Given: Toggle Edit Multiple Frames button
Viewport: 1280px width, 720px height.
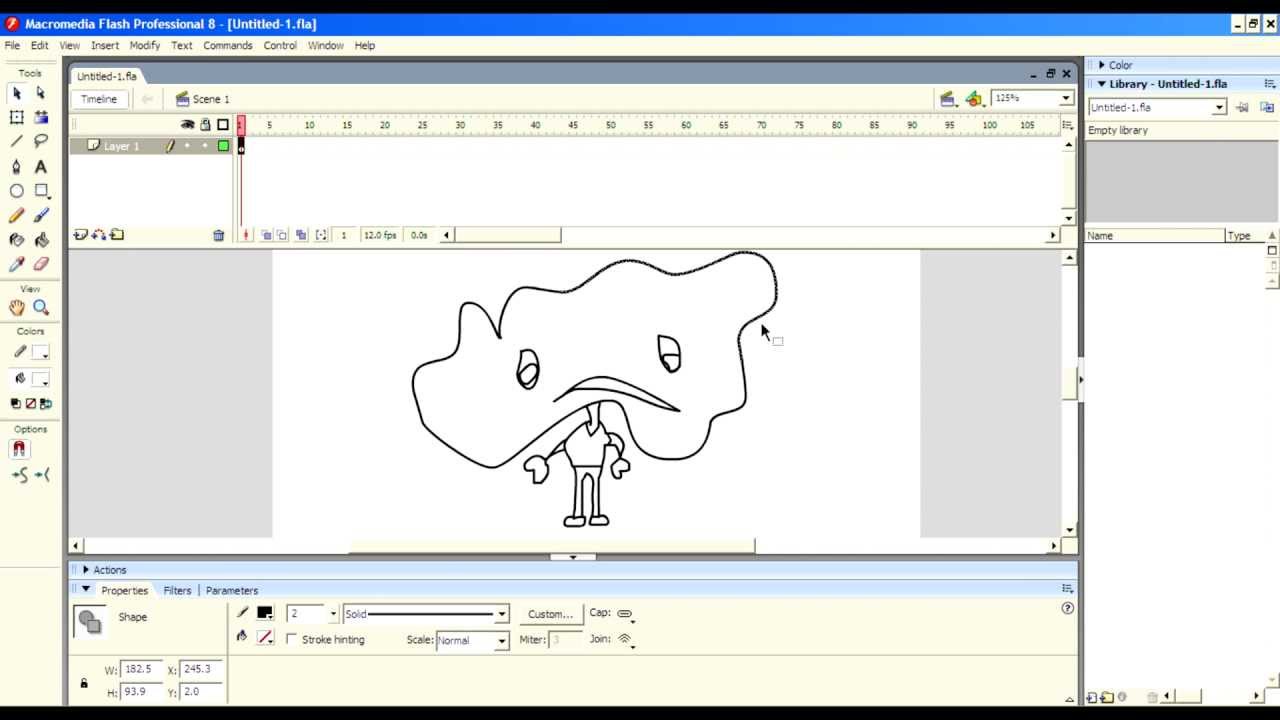Looking at the screenshot, I should click(301, 235).
